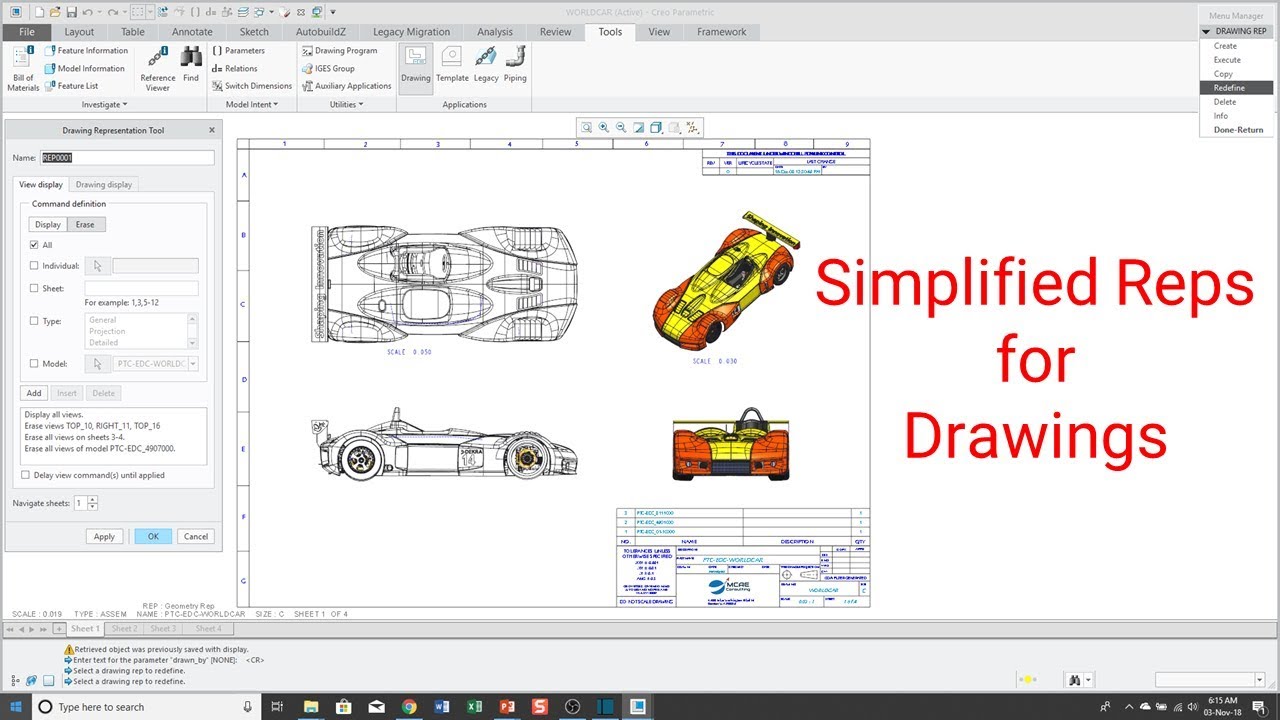Switch to the Sheet 2 tab

pos(124,629)
